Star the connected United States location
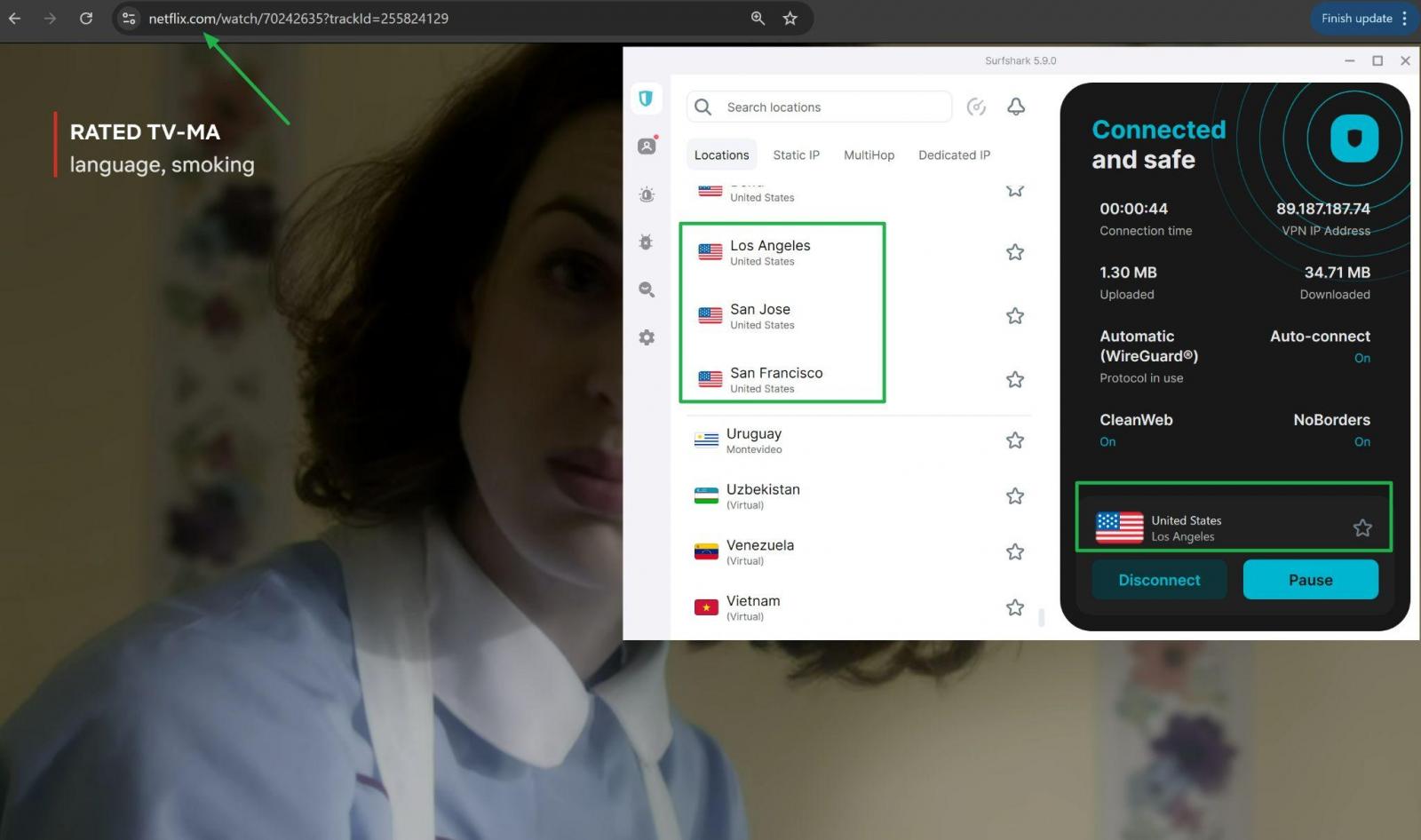This screenshot has height=840, width=1421. [1362, 528]
